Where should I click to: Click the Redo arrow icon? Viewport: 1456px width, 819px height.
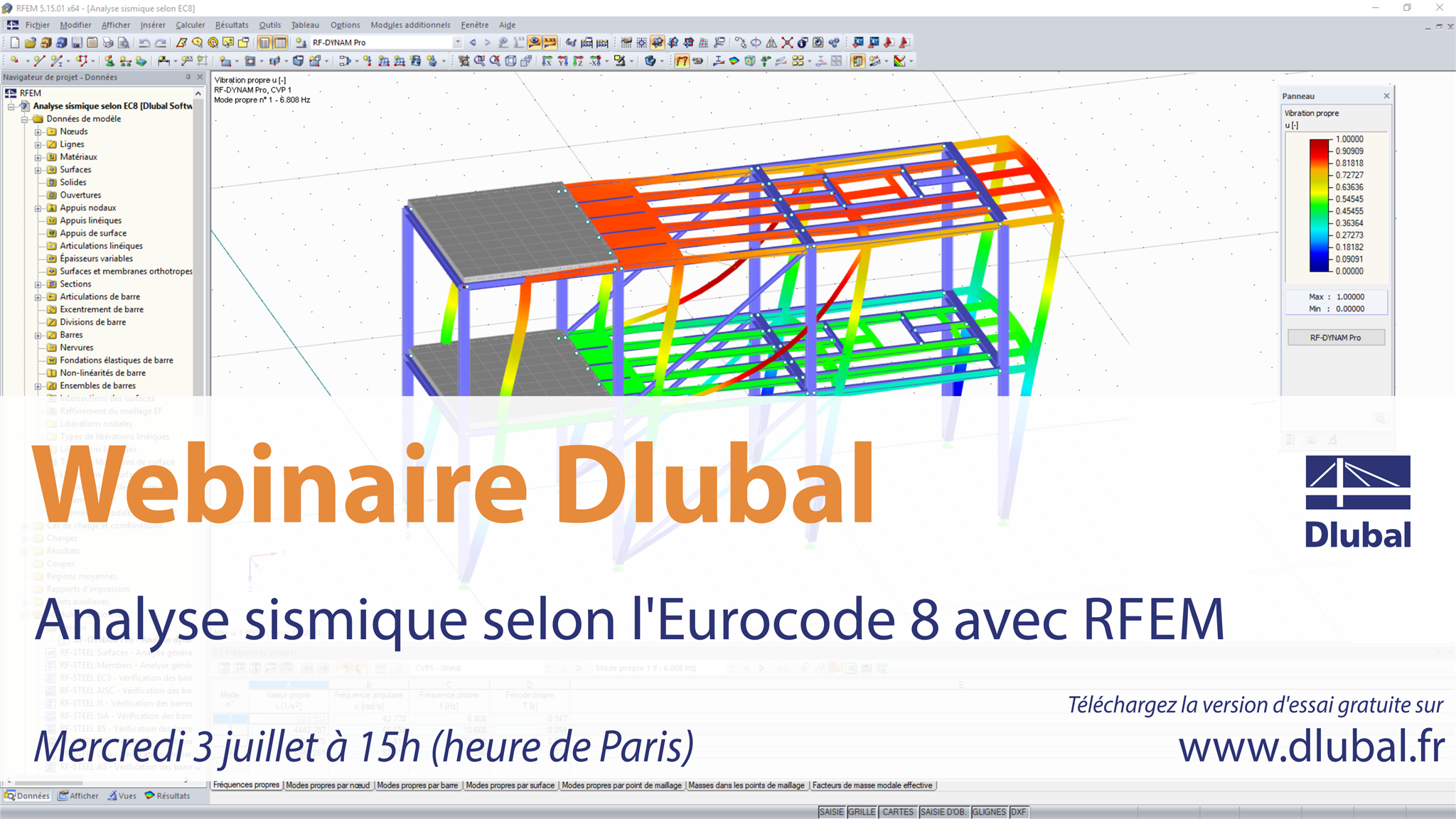(x=161, y=43)
